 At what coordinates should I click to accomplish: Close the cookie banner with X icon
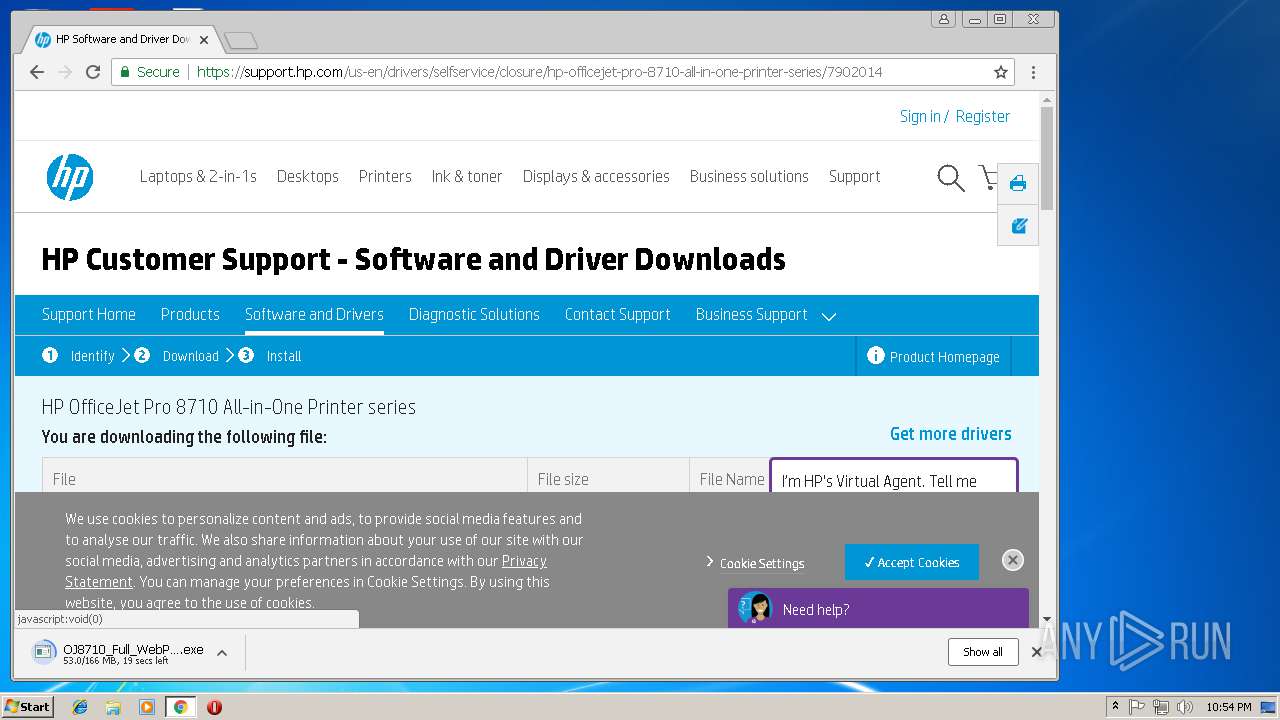1013,560
